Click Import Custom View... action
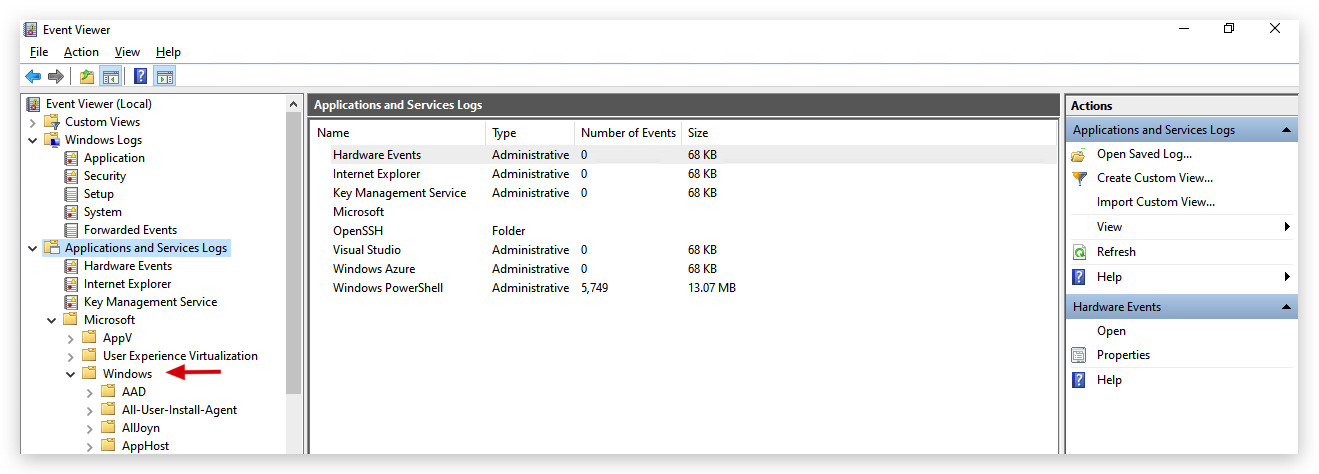 click(1156, 202)
